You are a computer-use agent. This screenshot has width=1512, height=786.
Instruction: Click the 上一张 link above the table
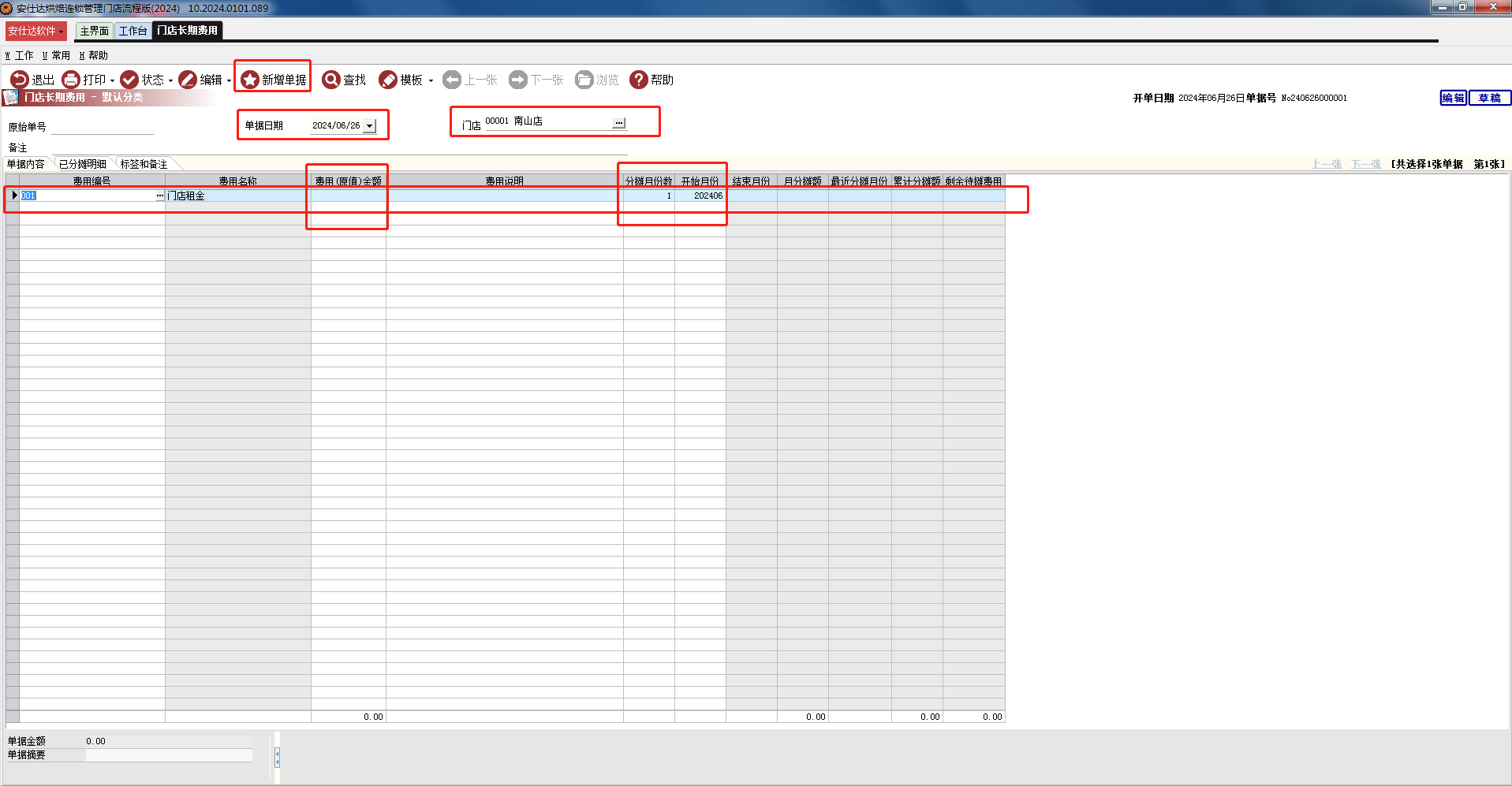coord(1327,164)
